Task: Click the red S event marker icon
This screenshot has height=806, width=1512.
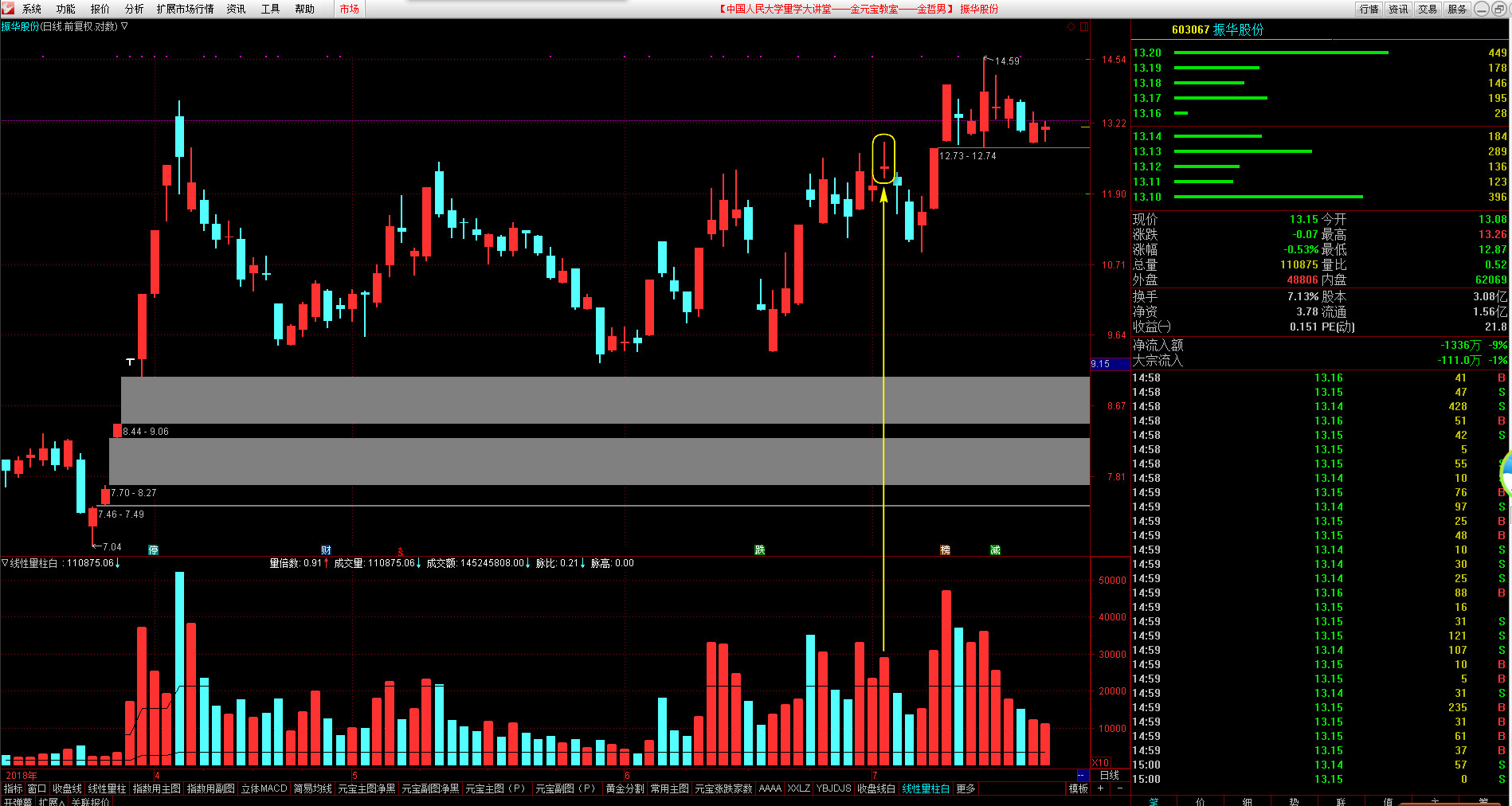Action: pos(401,551)
